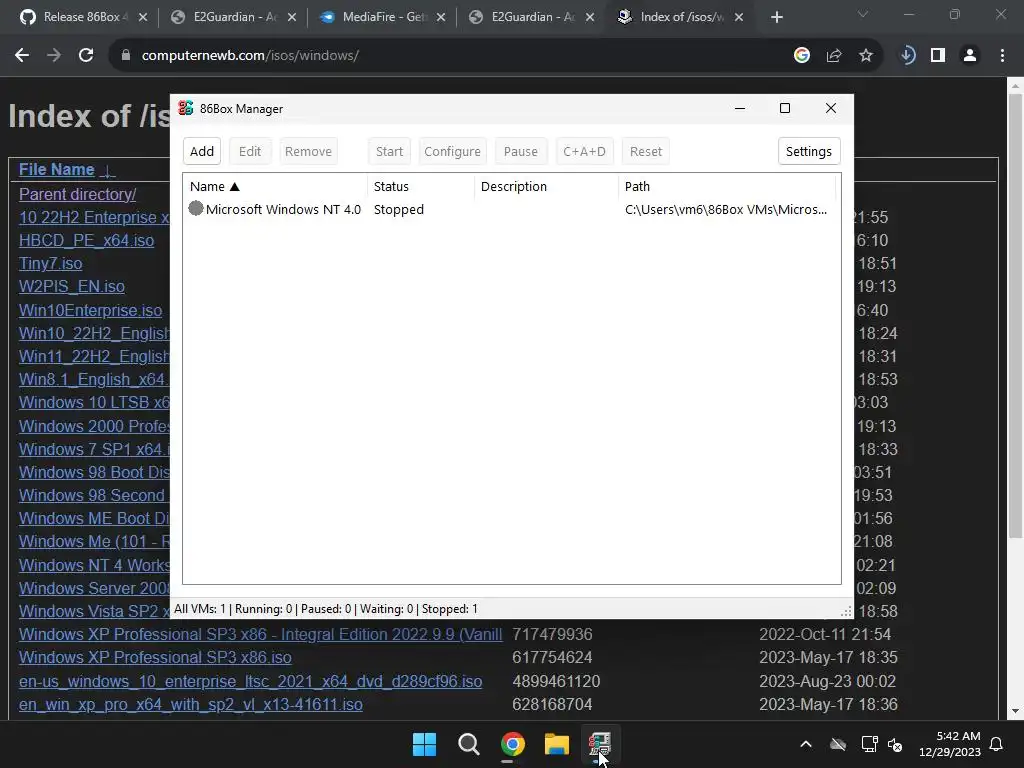Open a new Chrome tab
The width and height of the screenshot is (1024, 768).
776,18
